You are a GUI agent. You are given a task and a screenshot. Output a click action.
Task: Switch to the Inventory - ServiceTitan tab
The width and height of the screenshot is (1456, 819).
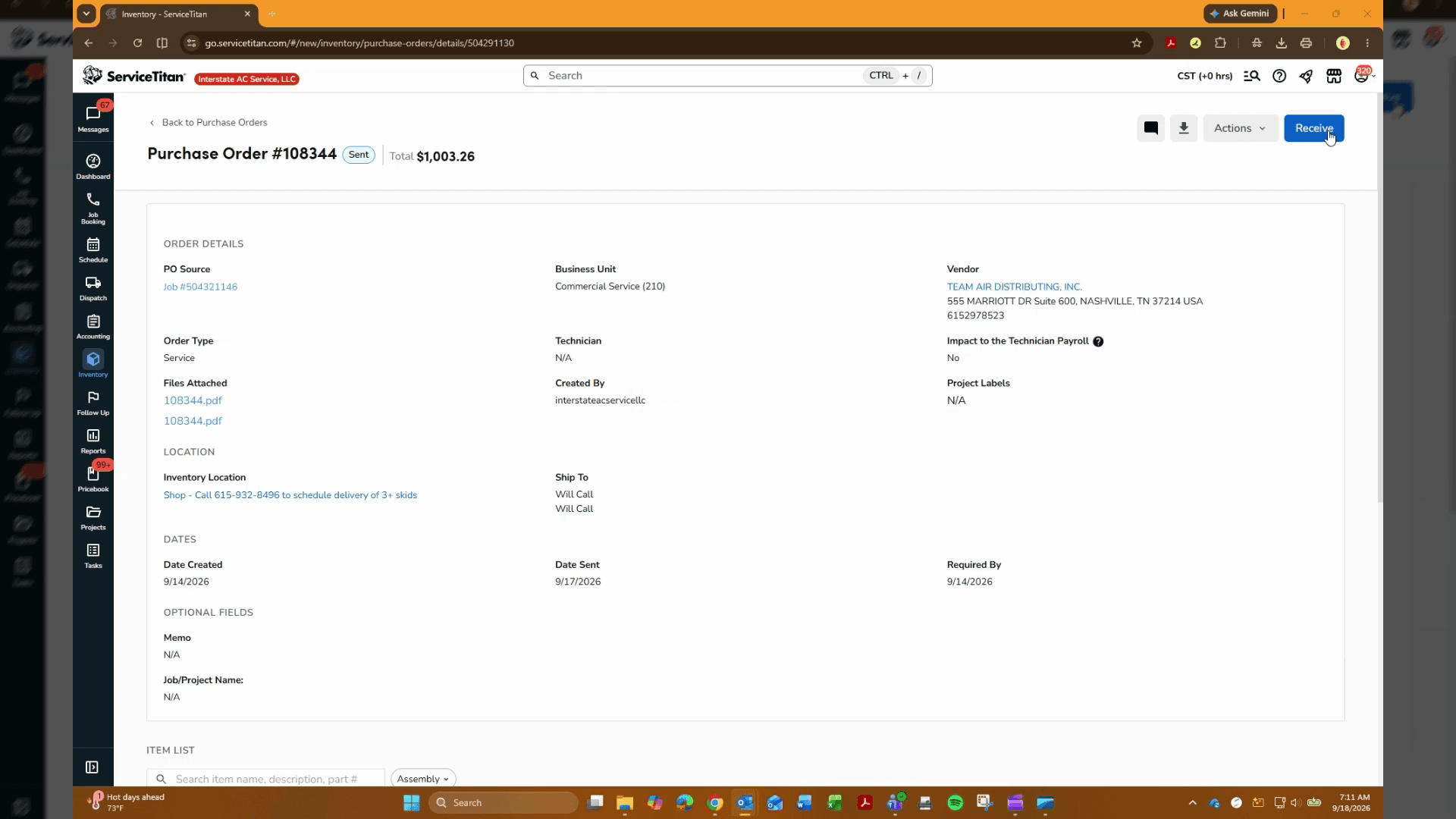(180, 14)
